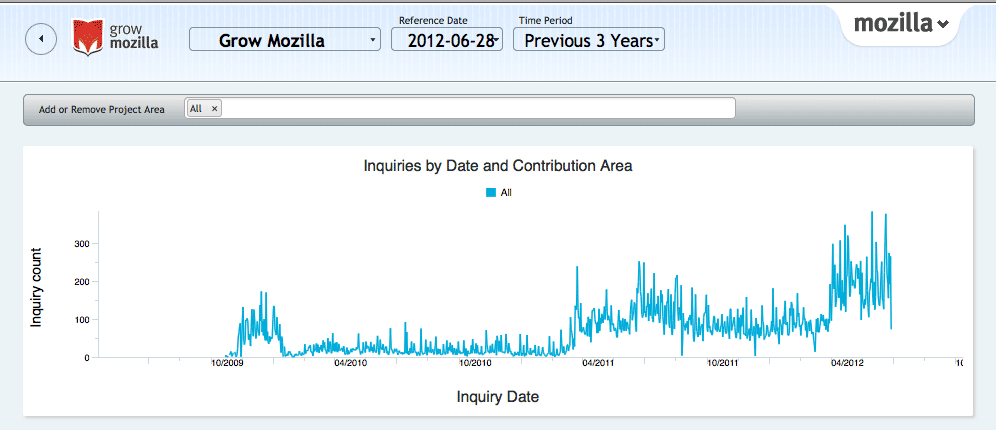The image size is (996, 430).
Task: Click the grow mozilla wordmark text
Action: 134,37
